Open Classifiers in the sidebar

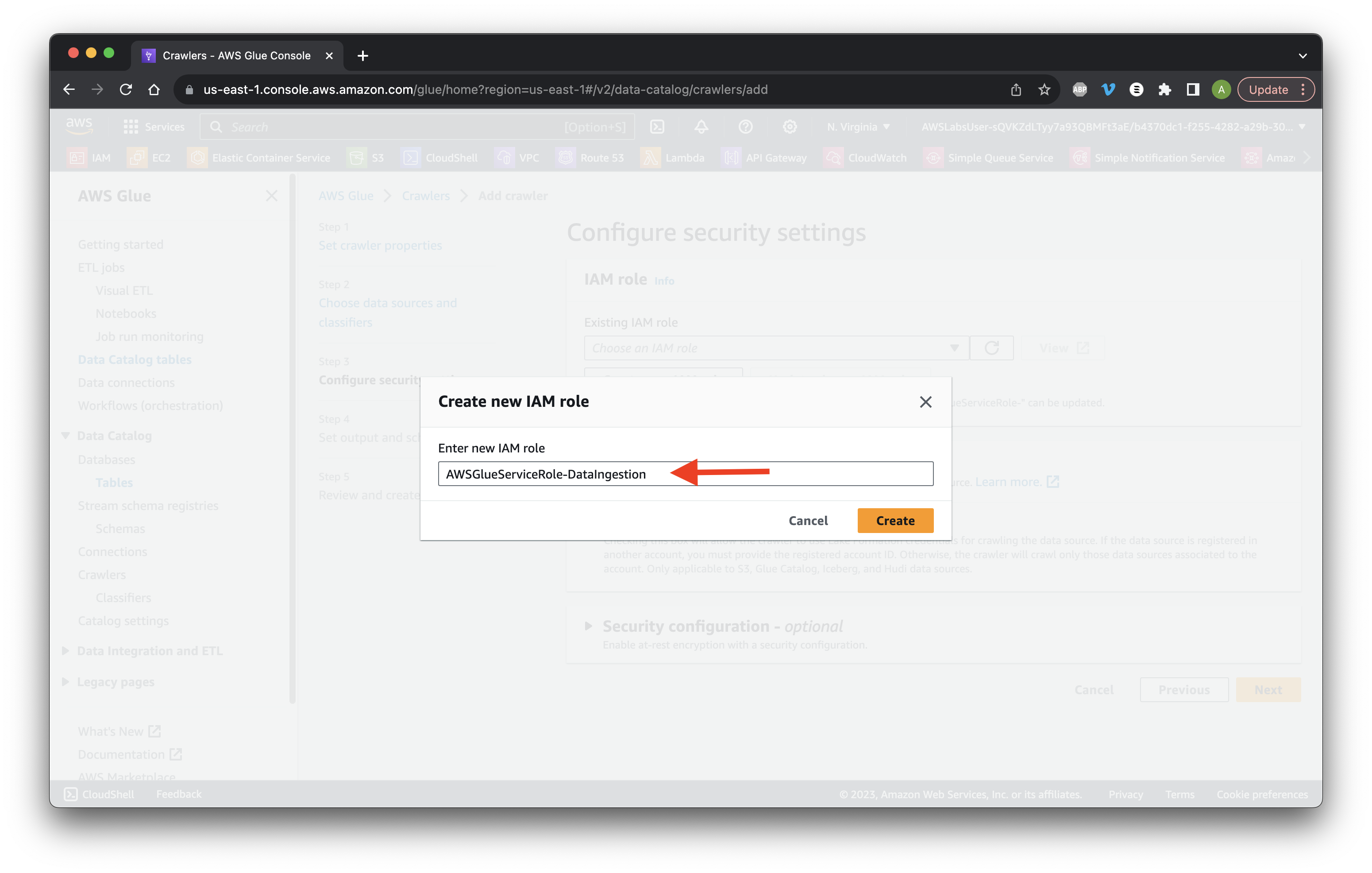click(x=123, y=597)
